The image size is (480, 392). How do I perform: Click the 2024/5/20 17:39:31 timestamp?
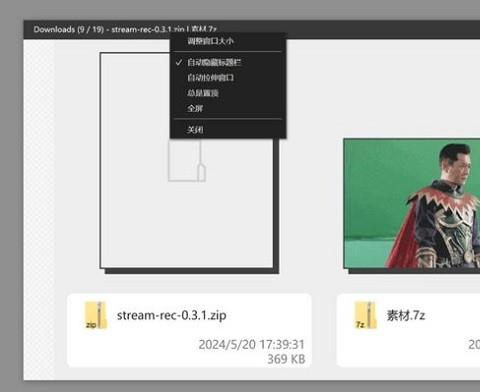(252, 344)
